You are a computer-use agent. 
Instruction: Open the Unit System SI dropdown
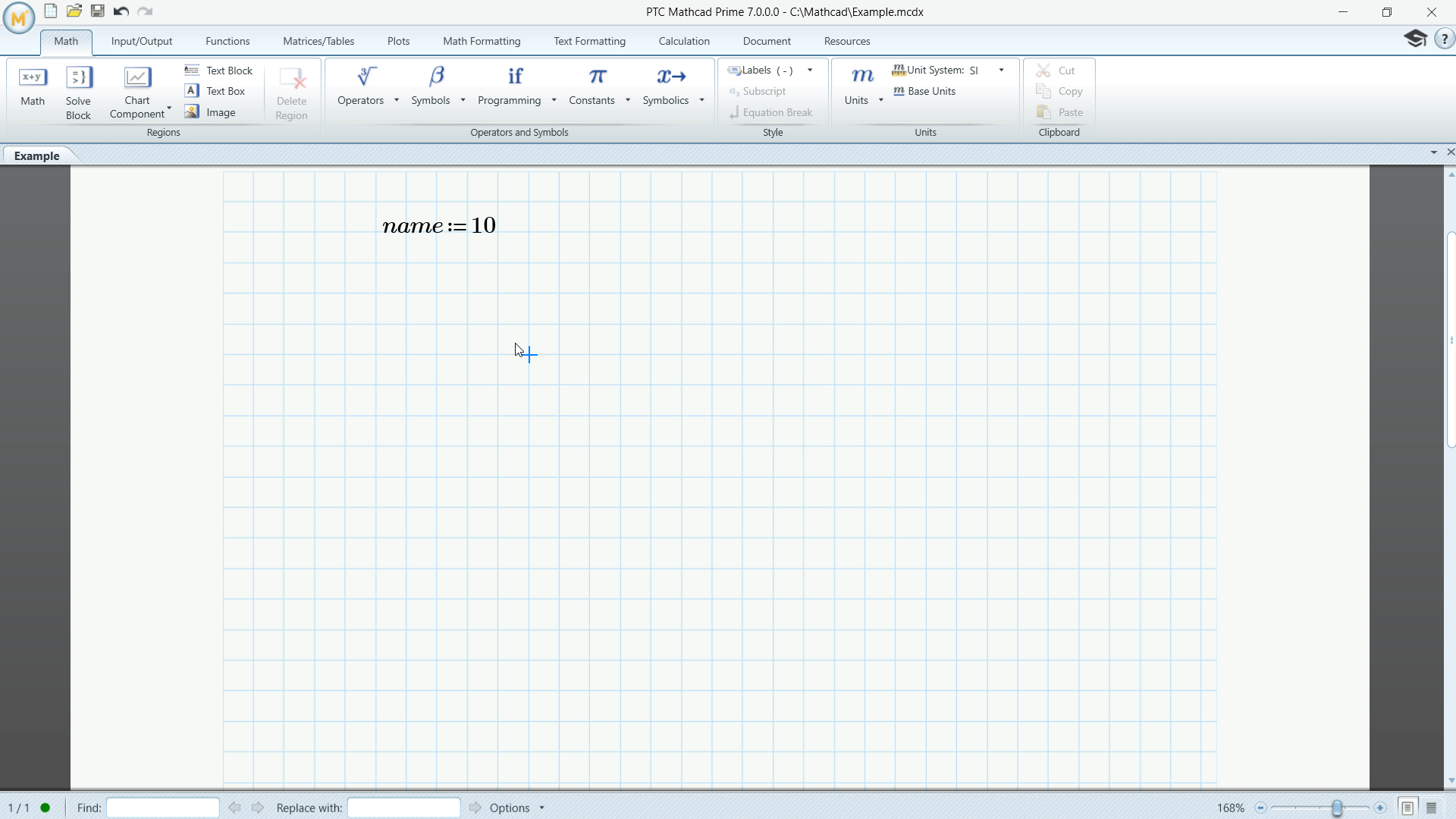pyautogui.click(x=1002, y=71)
